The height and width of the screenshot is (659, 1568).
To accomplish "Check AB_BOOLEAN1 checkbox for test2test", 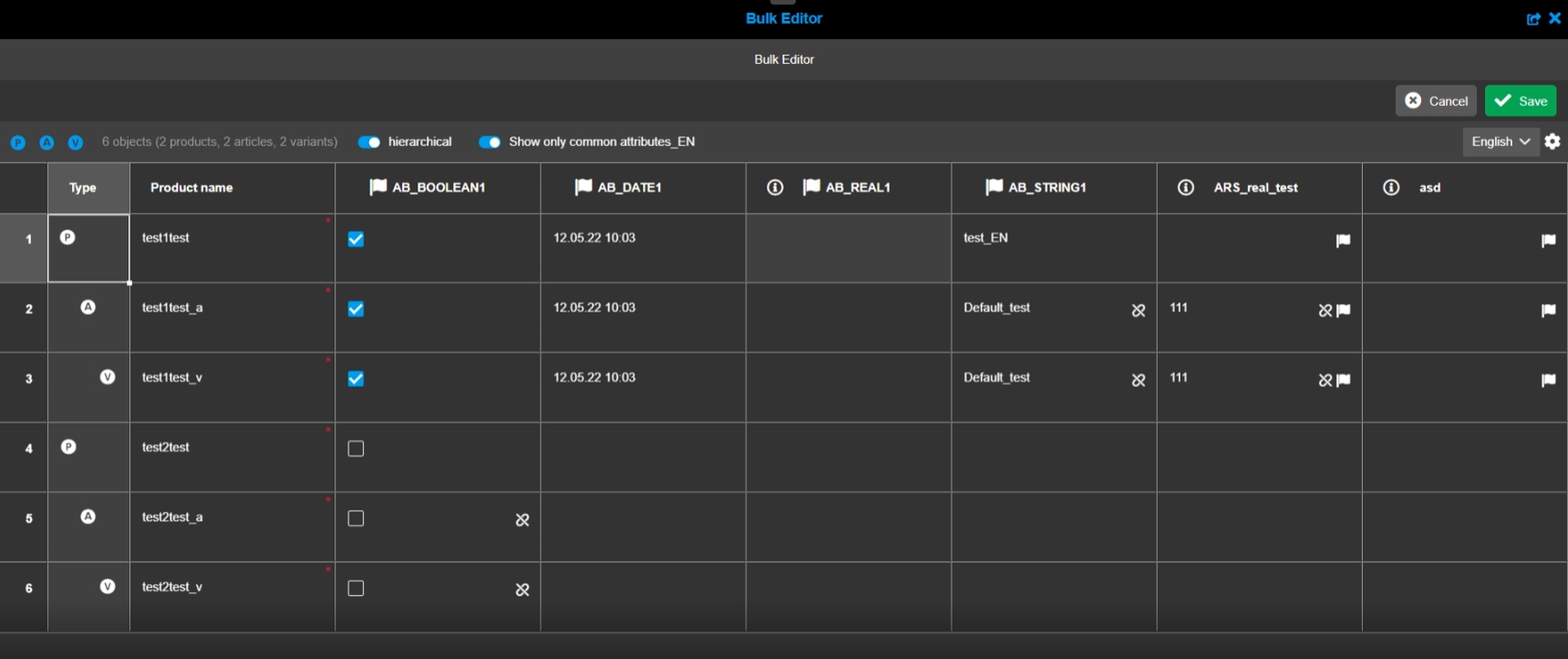I will pos(356,448).
